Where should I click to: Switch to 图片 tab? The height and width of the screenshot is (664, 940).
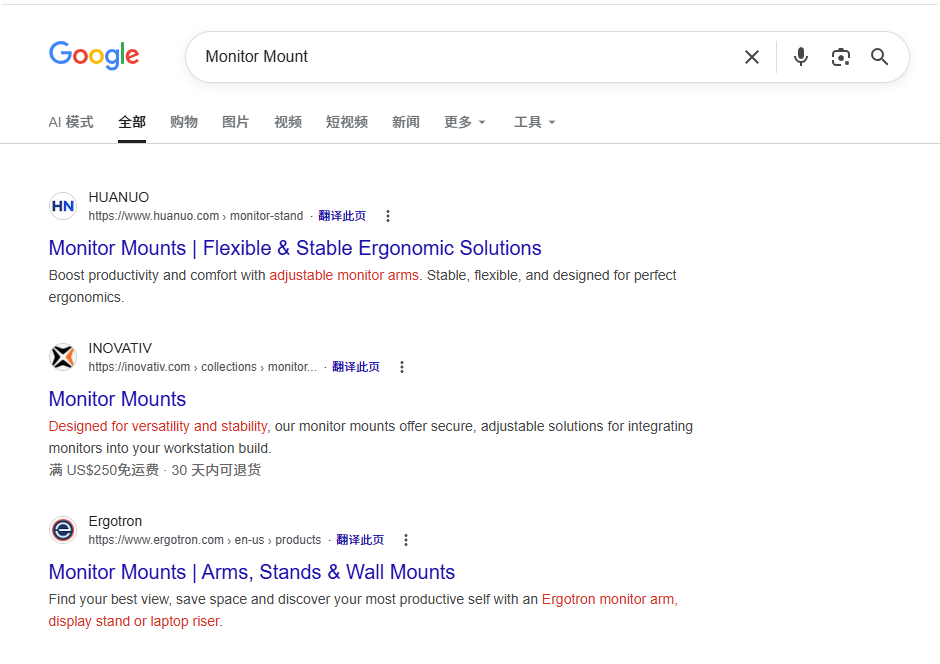pyautogui.click(x=236, y=122)
